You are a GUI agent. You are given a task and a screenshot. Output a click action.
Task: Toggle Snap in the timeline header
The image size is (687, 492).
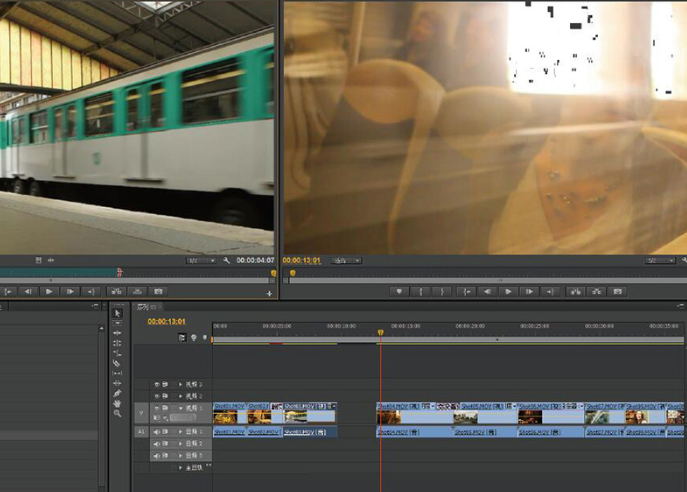[182, 338]
